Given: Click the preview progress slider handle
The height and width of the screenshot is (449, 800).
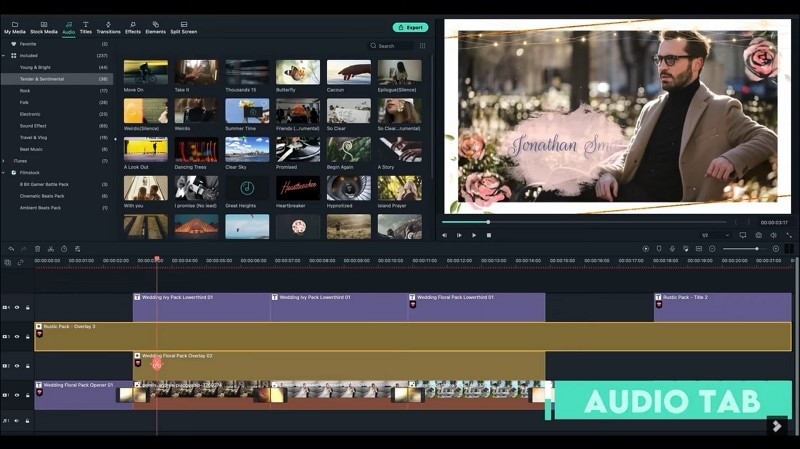Looking at the screenshot, I should [x=488, y=222].
